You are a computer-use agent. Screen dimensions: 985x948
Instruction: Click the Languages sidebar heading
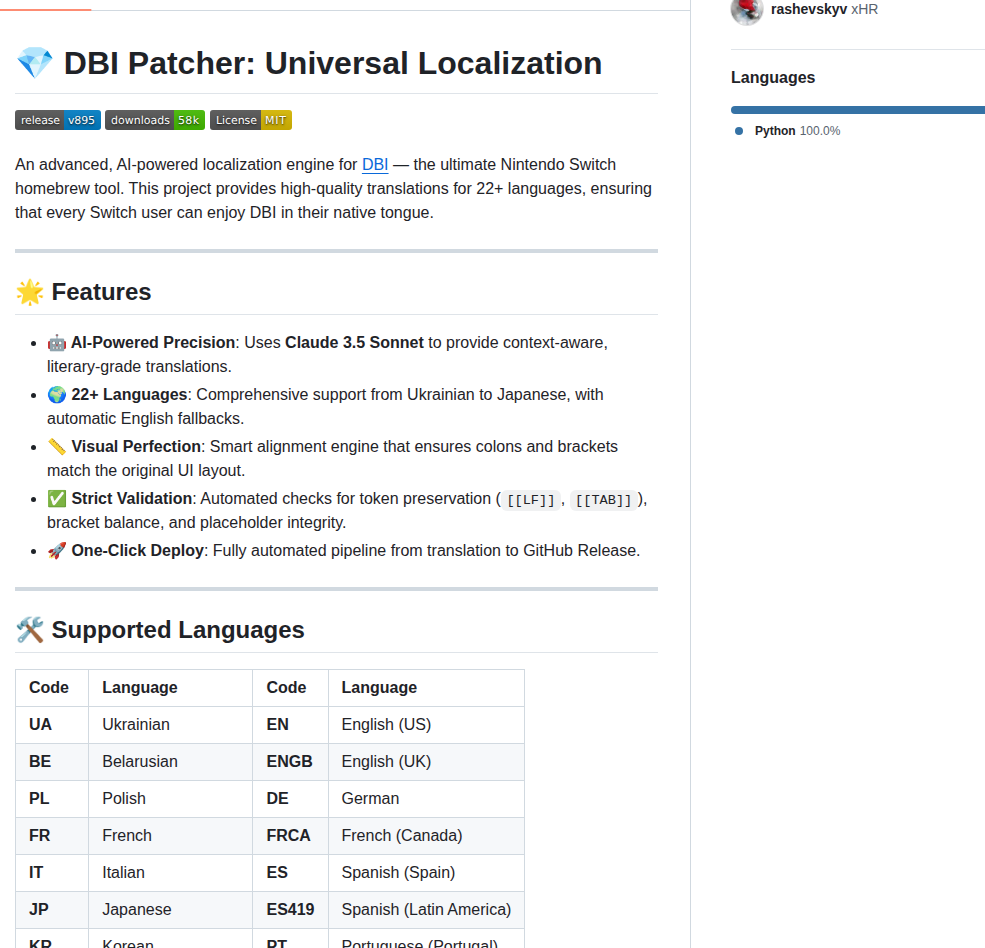tap(773, 77)
